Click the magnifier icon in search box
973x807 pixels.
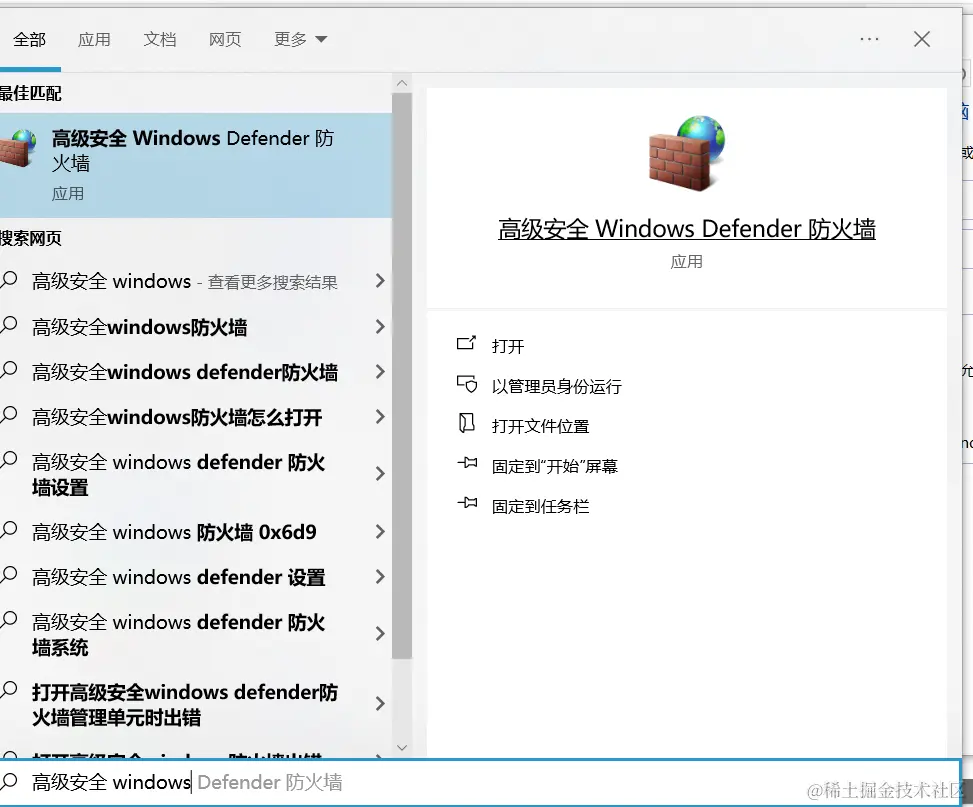pos(9,780)
